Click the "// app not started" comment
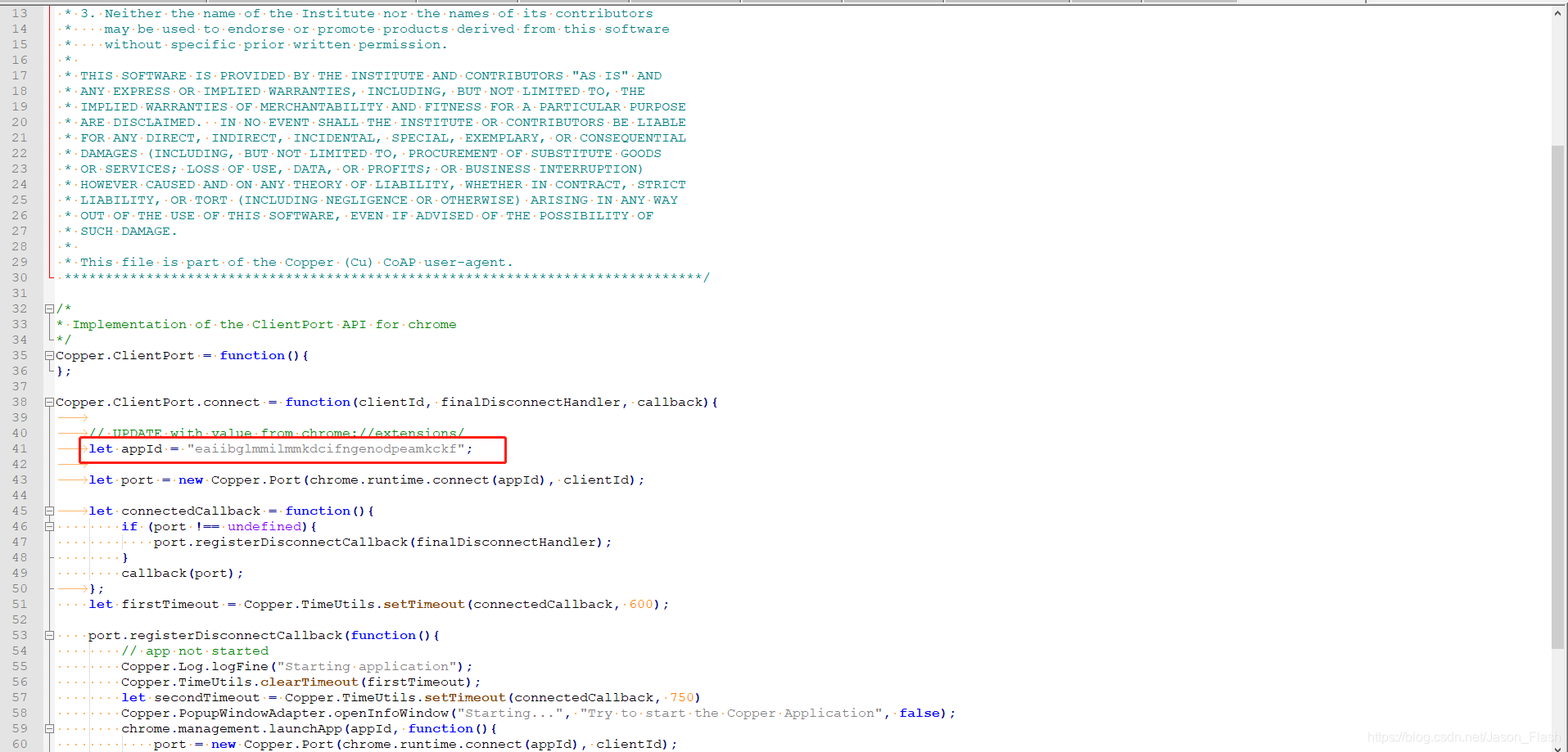 click(x=195, y=651)
